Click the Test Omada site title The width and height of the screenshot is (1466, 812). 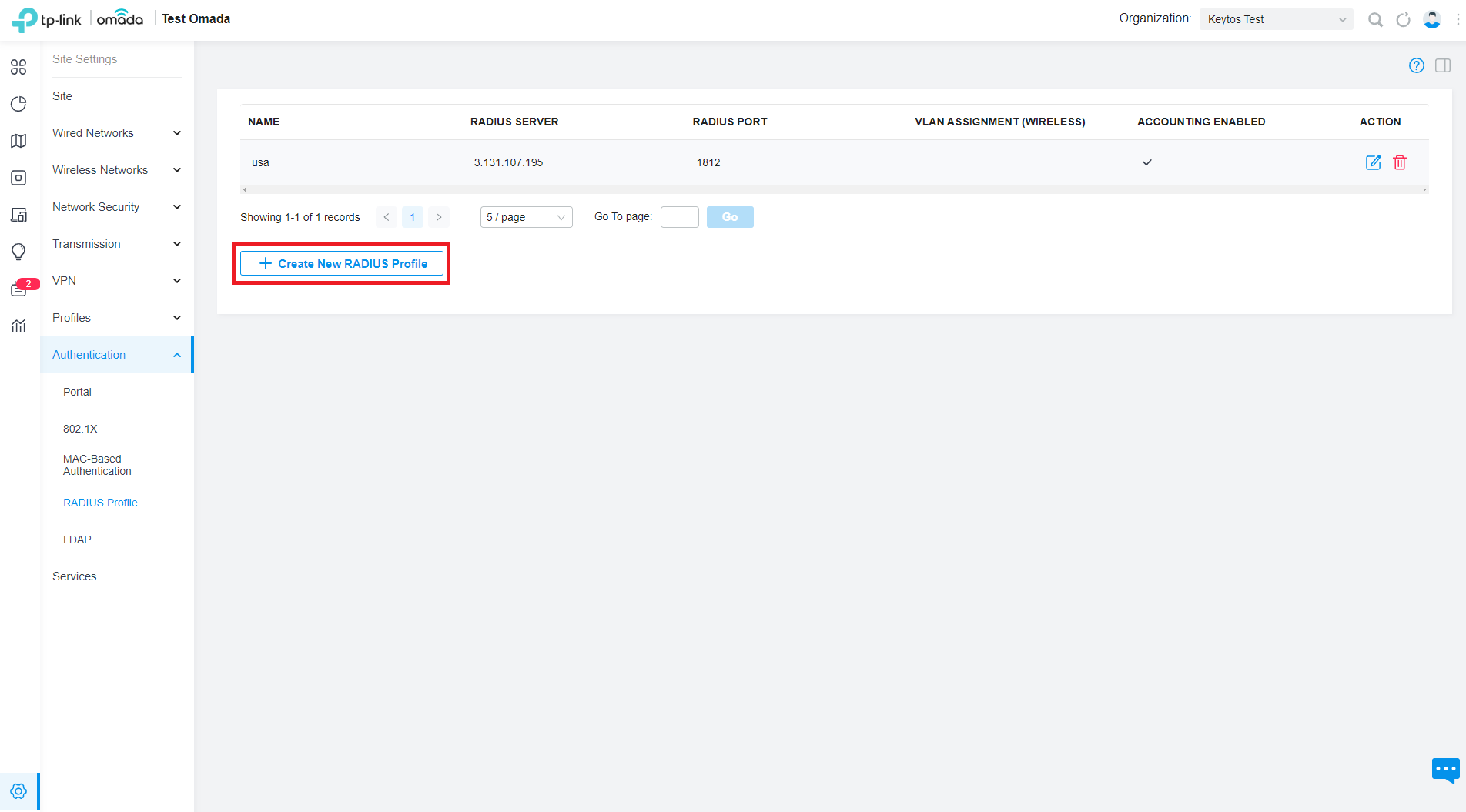tap(196, 18)
